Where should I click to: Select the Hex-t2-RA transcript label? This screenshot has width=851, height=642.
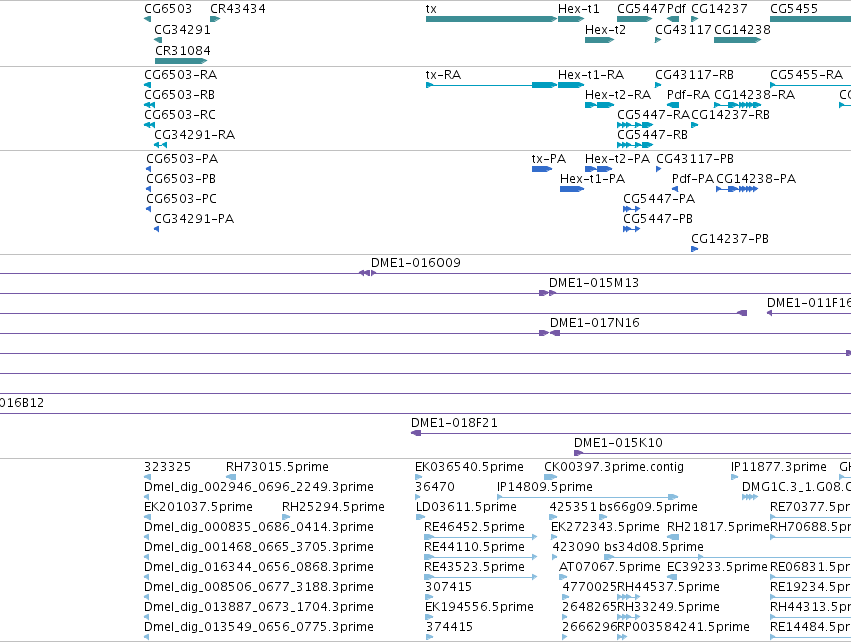[618, 94]
